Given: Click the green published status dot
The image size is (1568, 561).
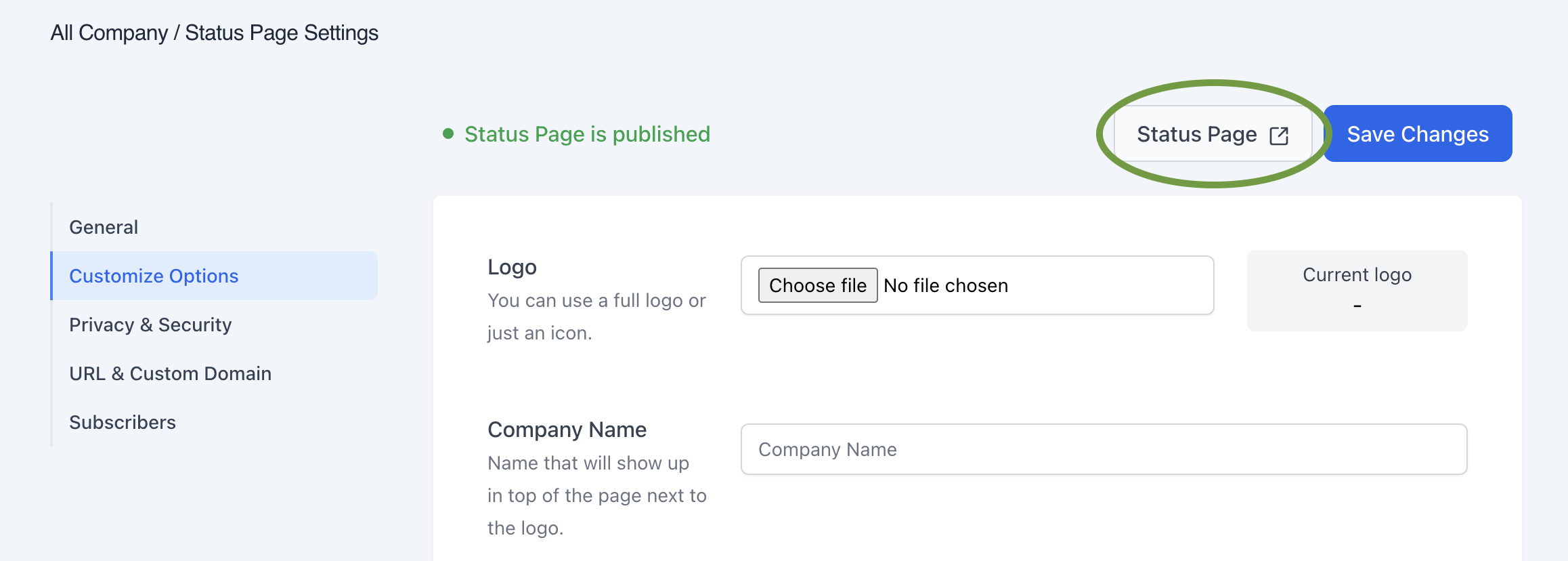Looking at the screenshot, I should tap(448, 134).
